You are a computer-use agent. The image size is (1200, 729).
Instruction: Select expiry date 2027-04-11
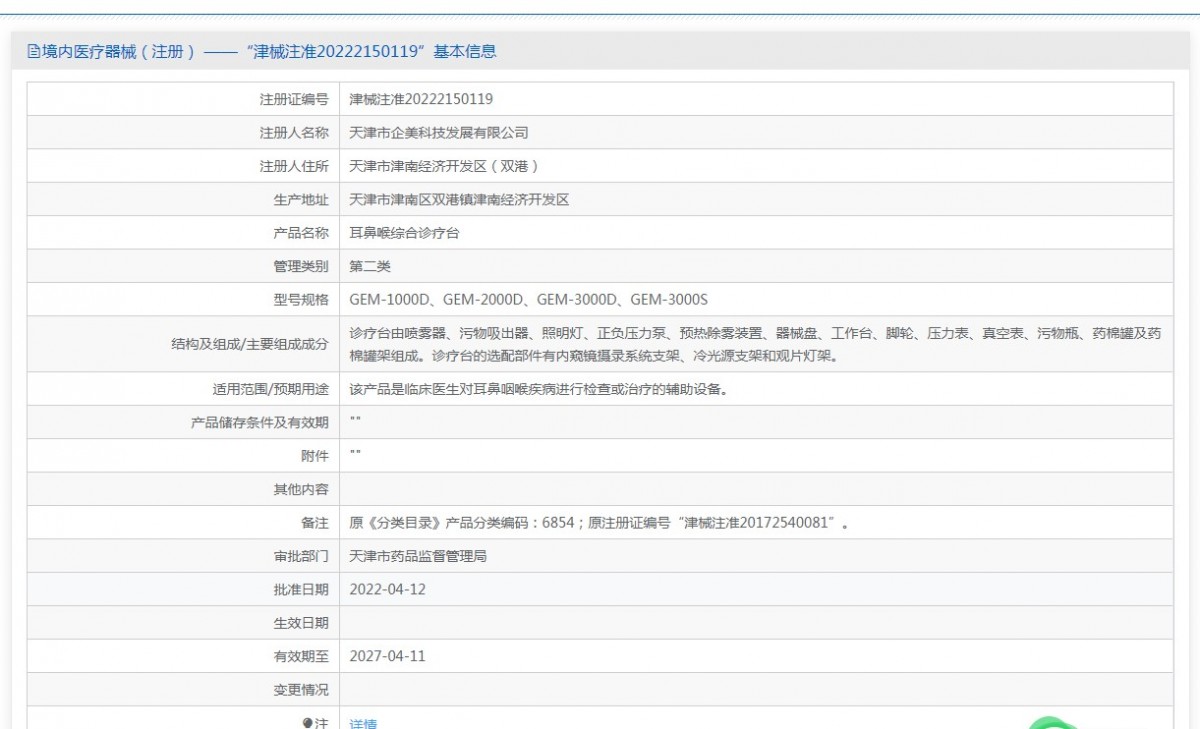[x=387, y=656]
